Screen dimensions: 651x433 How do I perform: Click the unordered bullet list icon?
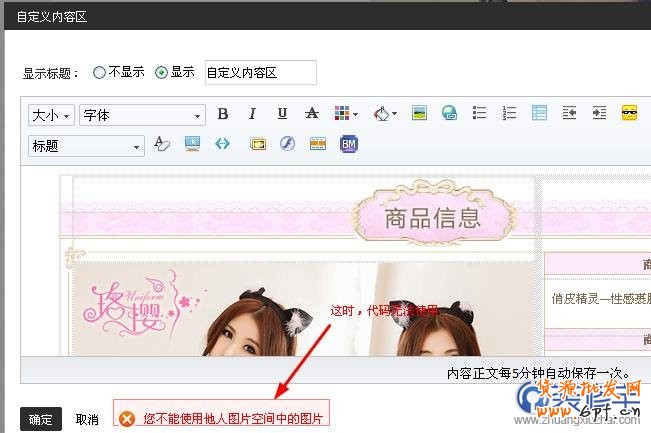[x=479, y=114]
